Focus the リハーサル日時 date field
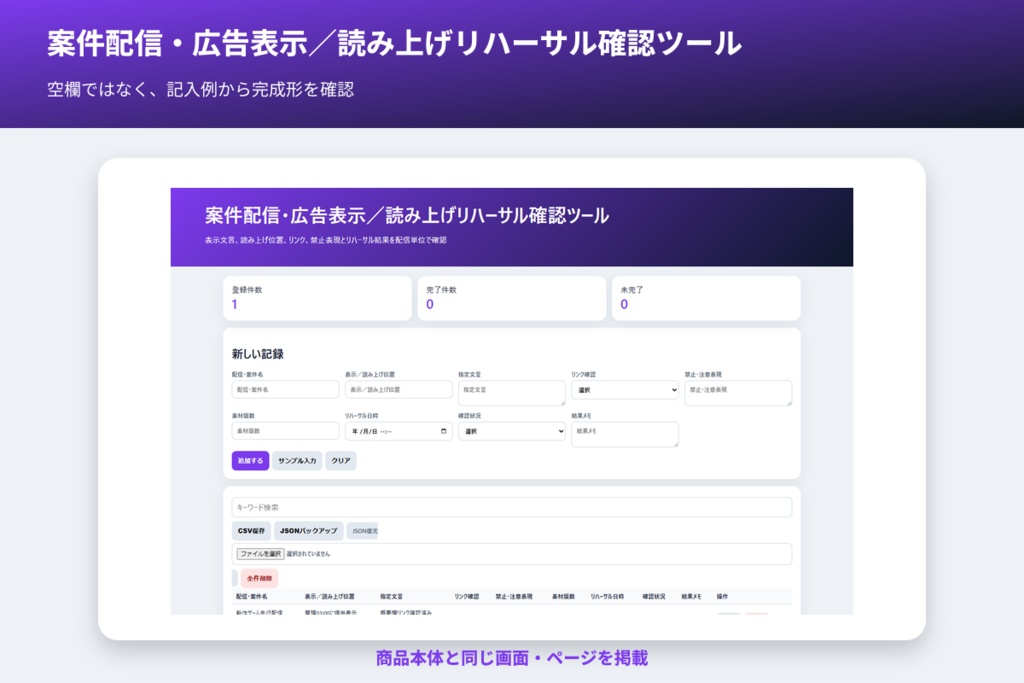1024x683 pixels. 398,431
